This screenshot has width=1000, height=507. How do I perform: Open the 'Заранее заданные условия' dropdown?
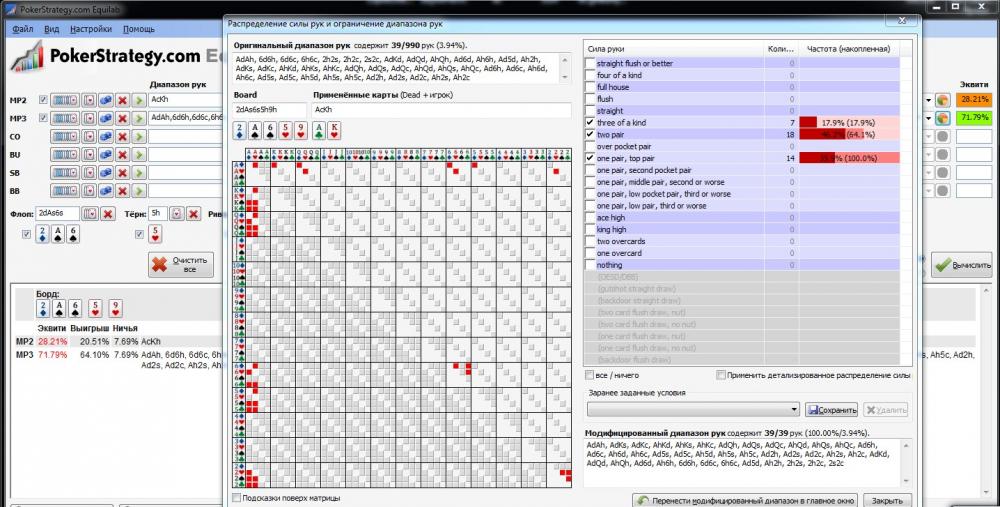point(693,409)
